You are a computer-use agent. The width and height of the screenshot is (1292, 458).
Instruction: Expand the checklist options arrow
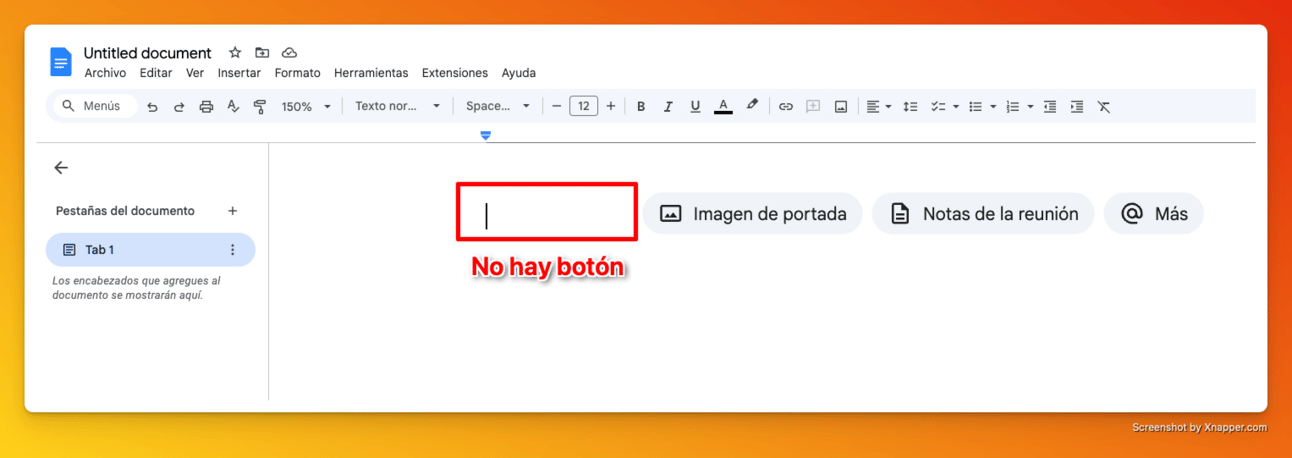[956, 107]
